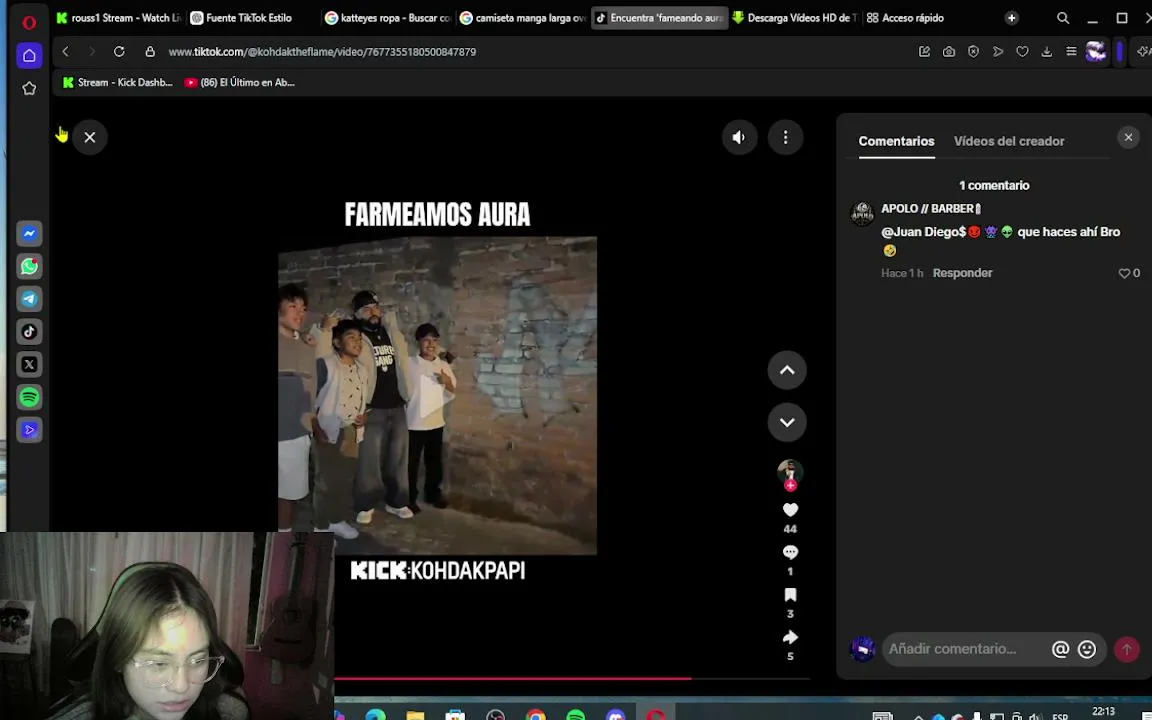Viewport: 1152px width, 720px height.
Task: Open X (Twitter) in the Opera sidebar
Action: pos(29,364)
